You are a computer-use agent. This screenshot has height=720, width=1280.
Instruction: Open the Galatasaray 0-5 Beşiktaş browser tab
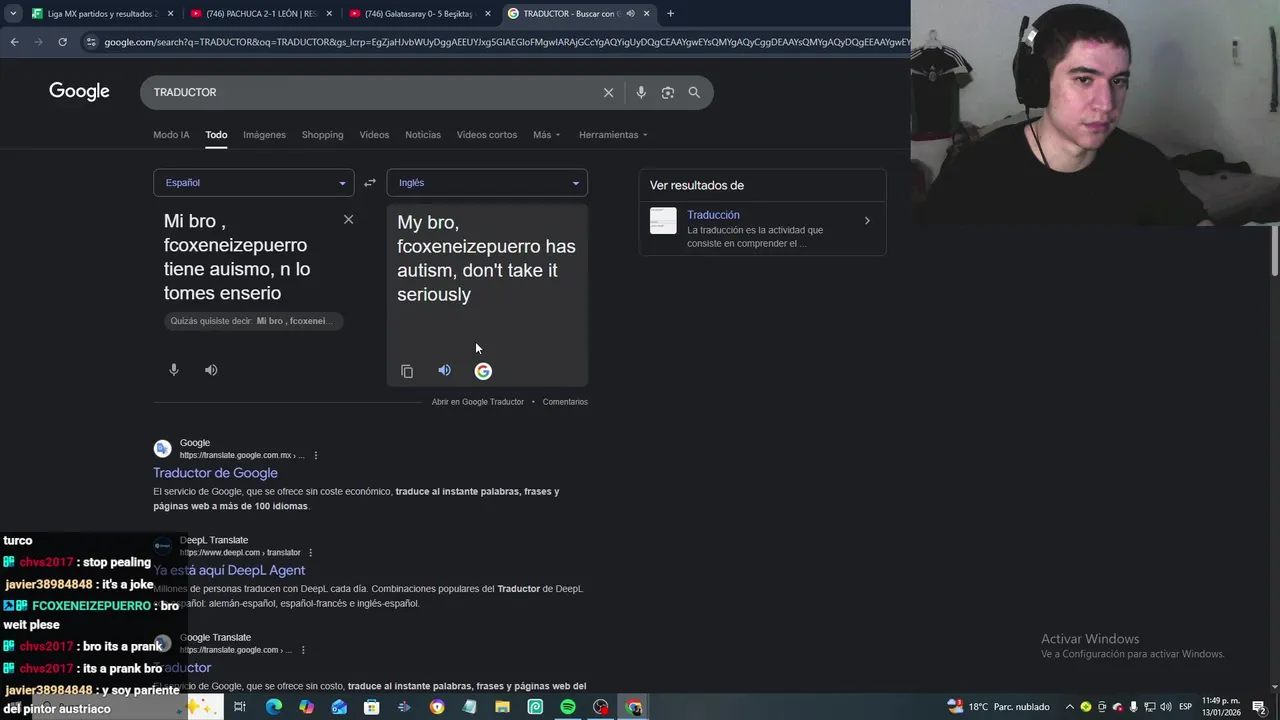pos(420,14)
